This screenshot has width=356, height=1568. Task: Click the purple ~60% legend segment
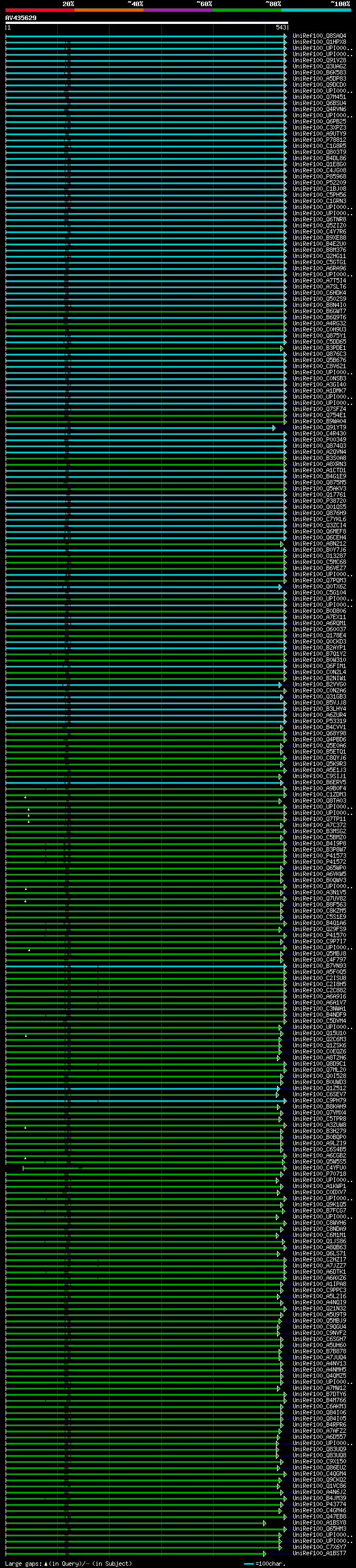point(179,10)
